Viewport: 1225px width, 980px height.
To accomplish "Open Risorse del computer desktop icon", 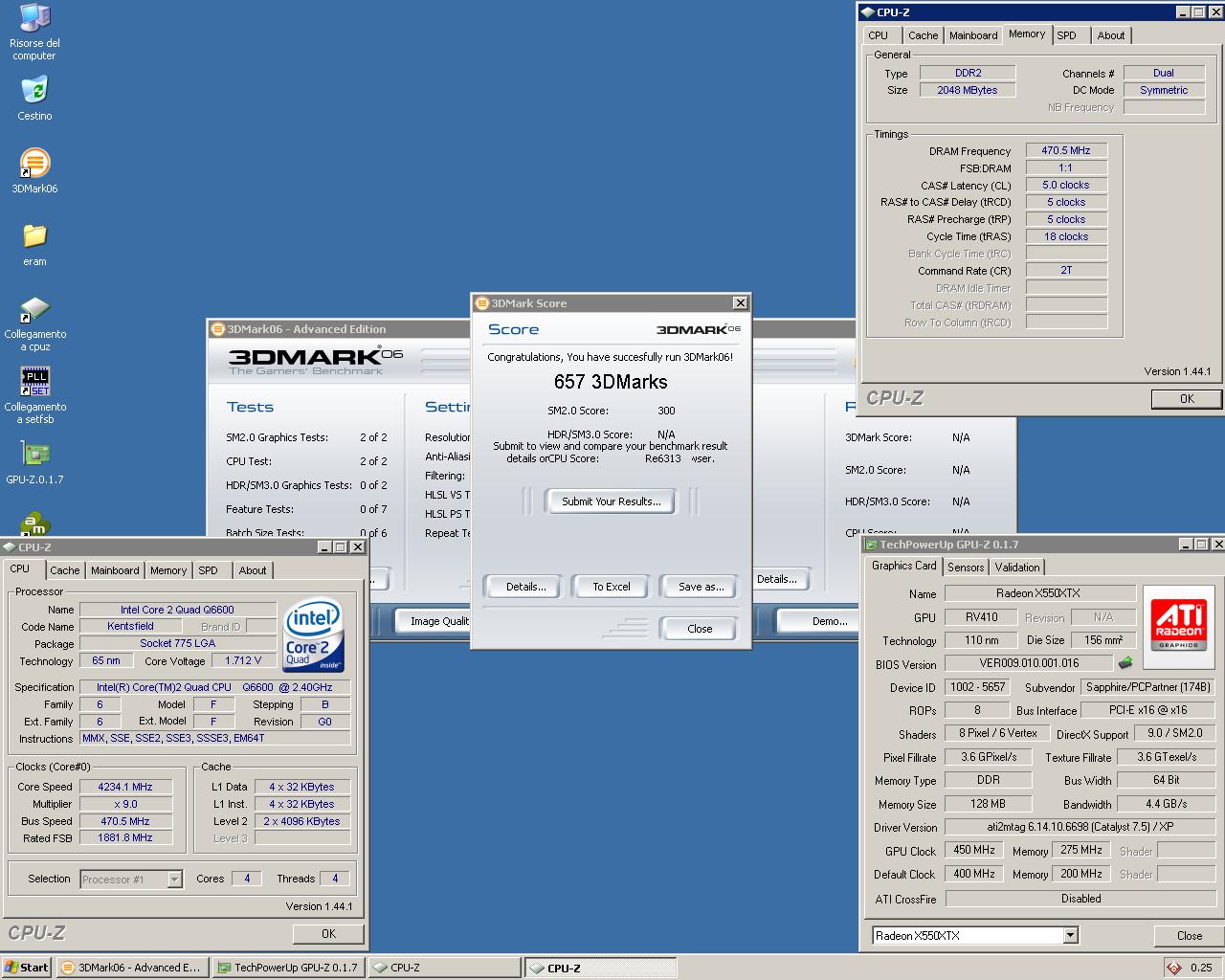I will point(34,32).
